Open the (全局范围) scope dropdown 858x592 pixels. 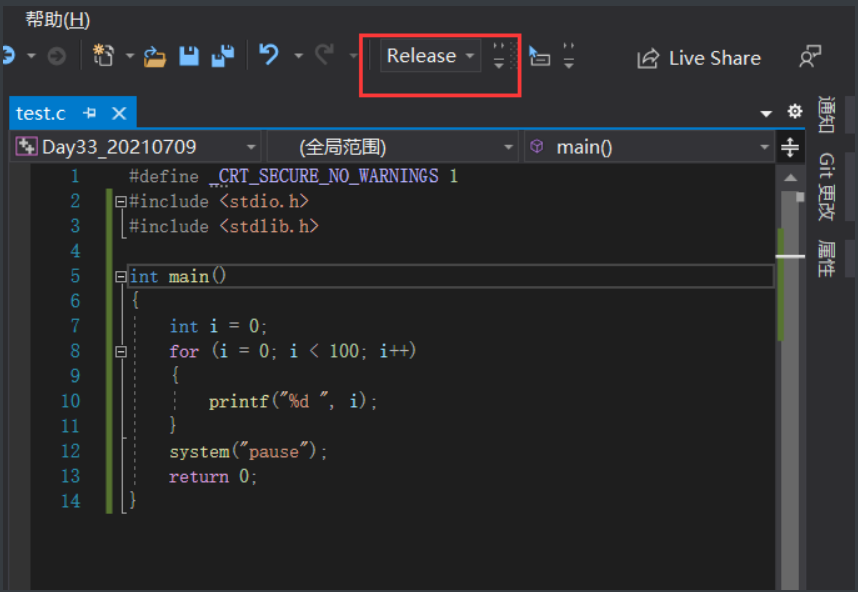click(x=392, y=147)
